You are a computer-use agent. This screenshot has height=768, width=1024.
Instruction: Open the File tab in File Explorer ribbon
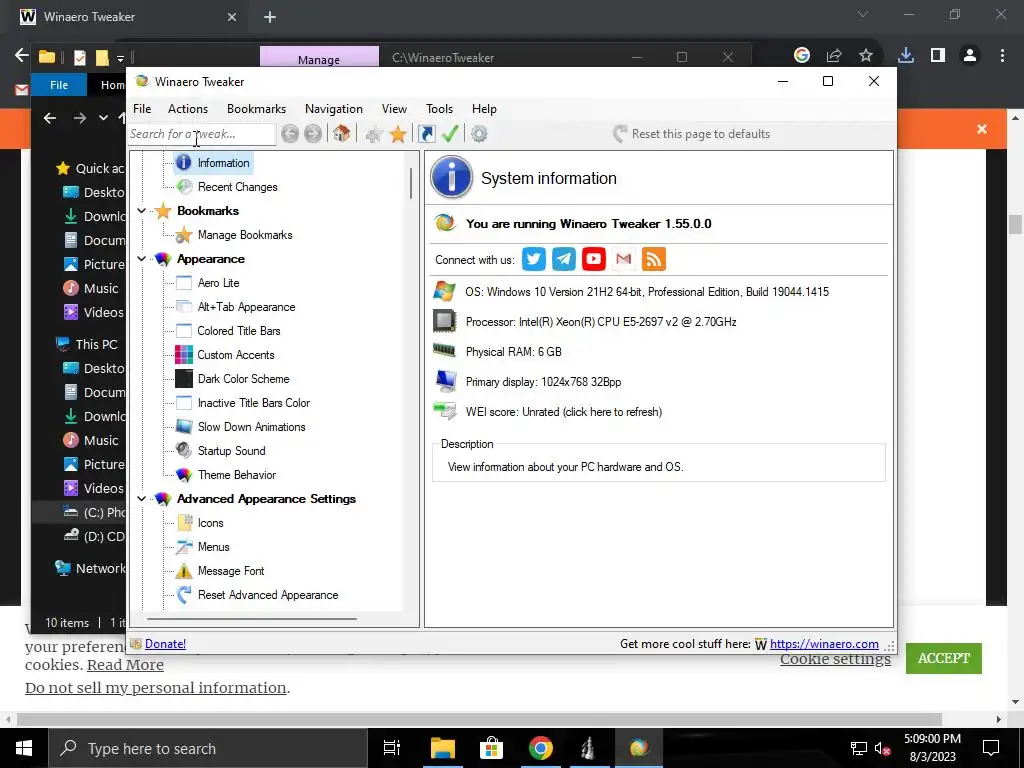point(59,85)
